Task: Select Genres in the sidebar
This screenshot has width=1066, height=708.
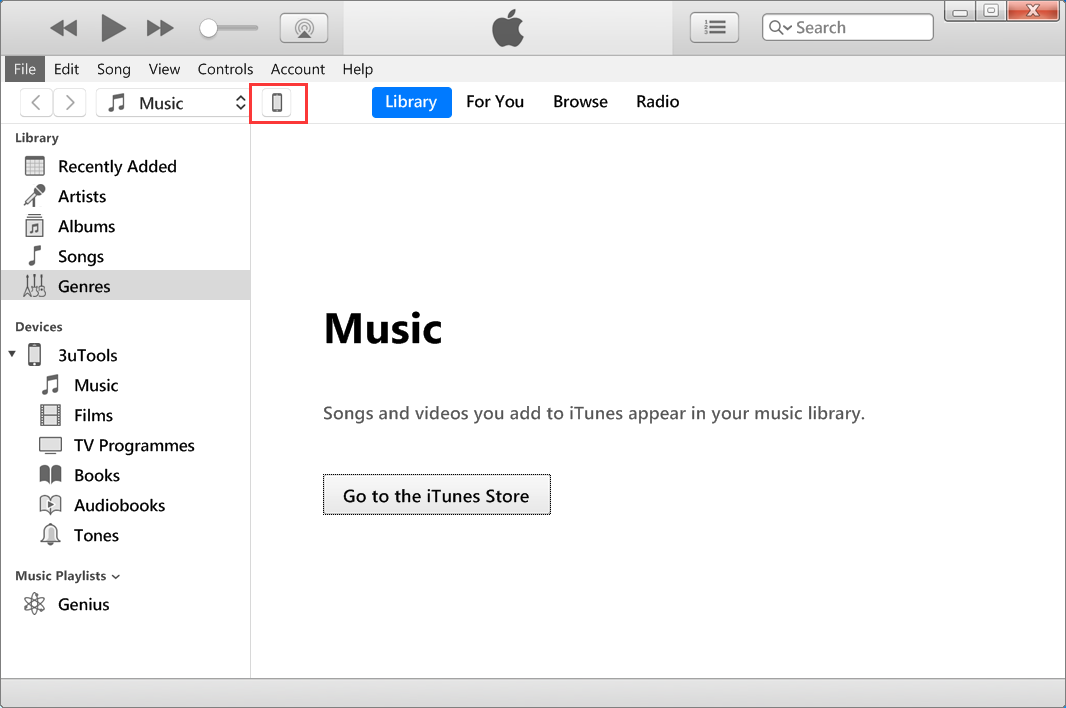Action: (x=126, y=286)
